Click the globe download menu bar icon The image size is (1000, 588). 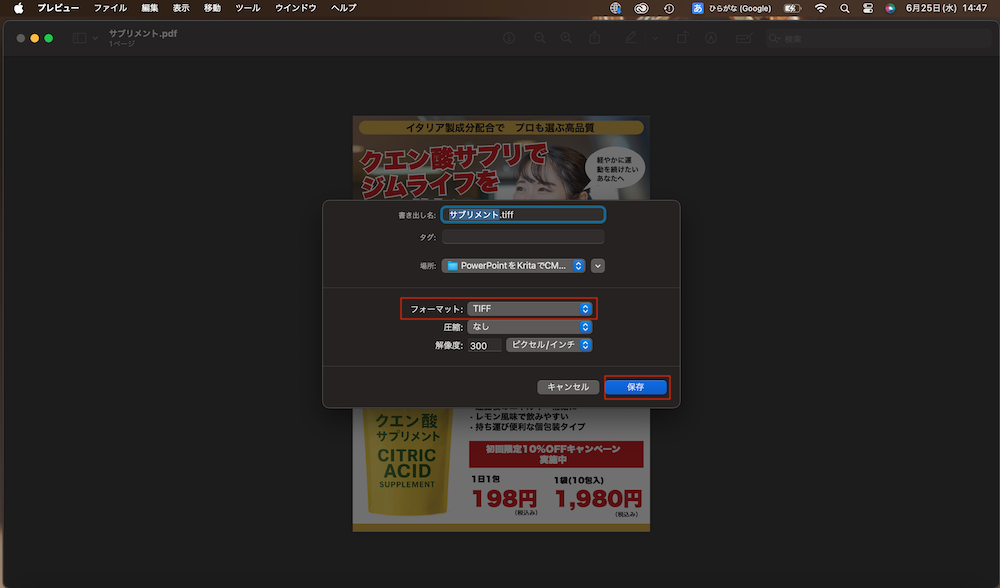click(x=615, y=8)
